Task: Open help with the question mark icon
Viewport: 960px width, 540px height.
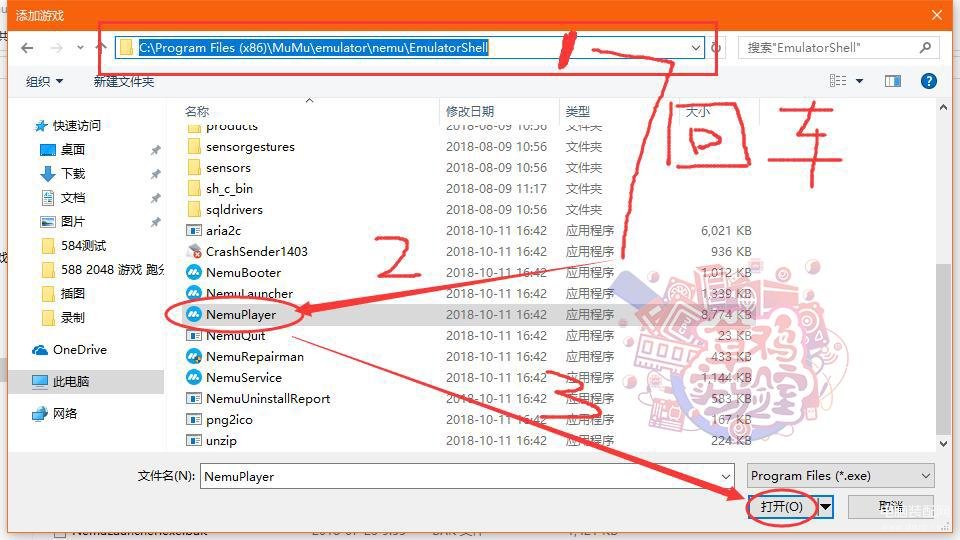Action: [x=928, y=81]
